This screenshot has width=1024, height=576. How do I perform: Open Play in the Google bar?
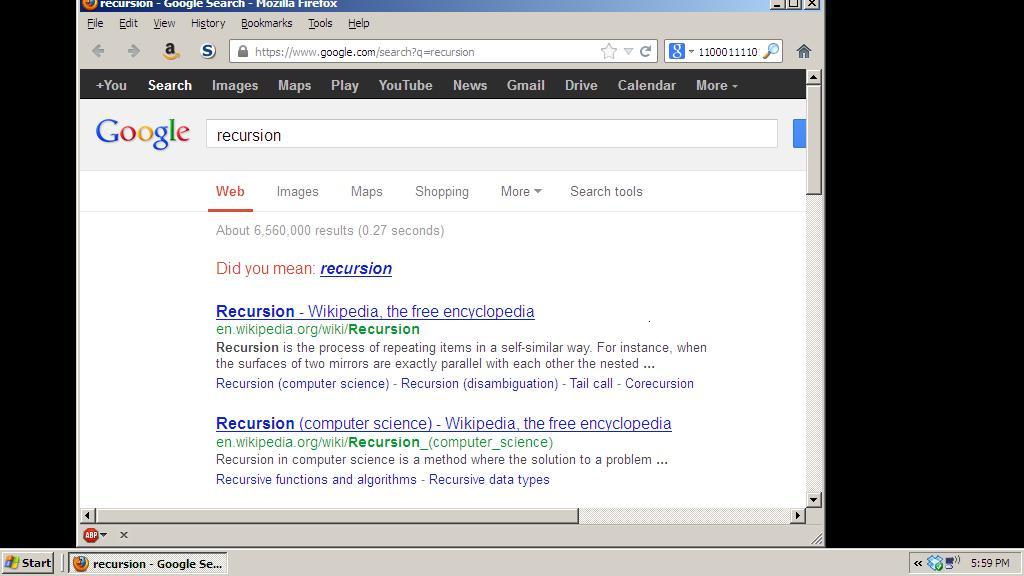[x=345, y=86]
